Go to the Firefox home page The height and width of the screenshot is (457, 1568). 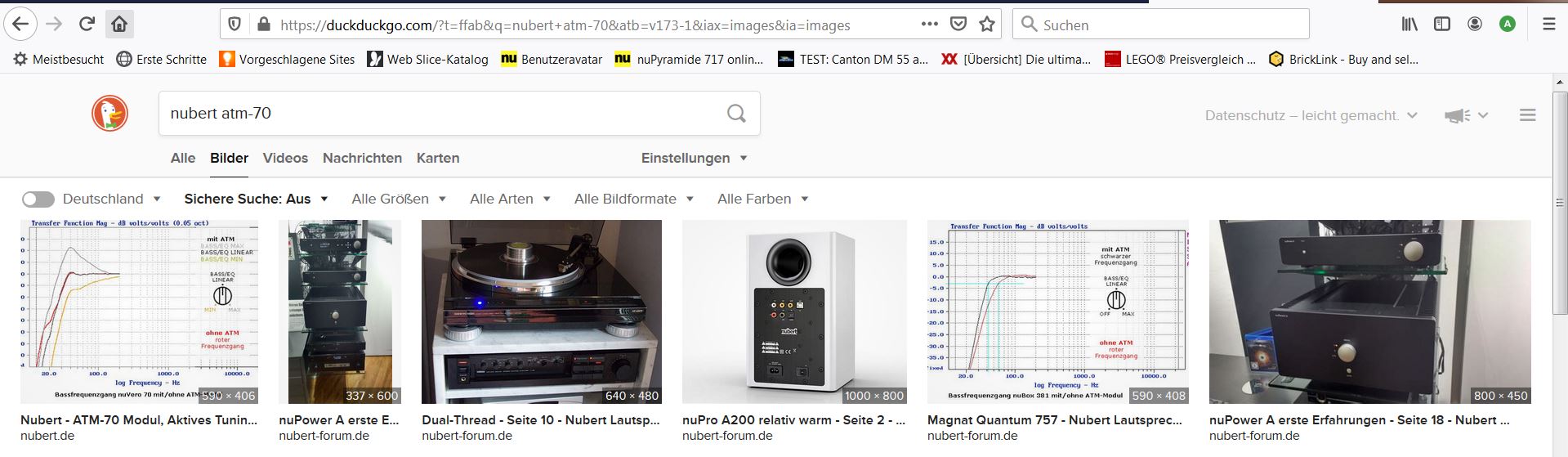(x=119, y=25)
